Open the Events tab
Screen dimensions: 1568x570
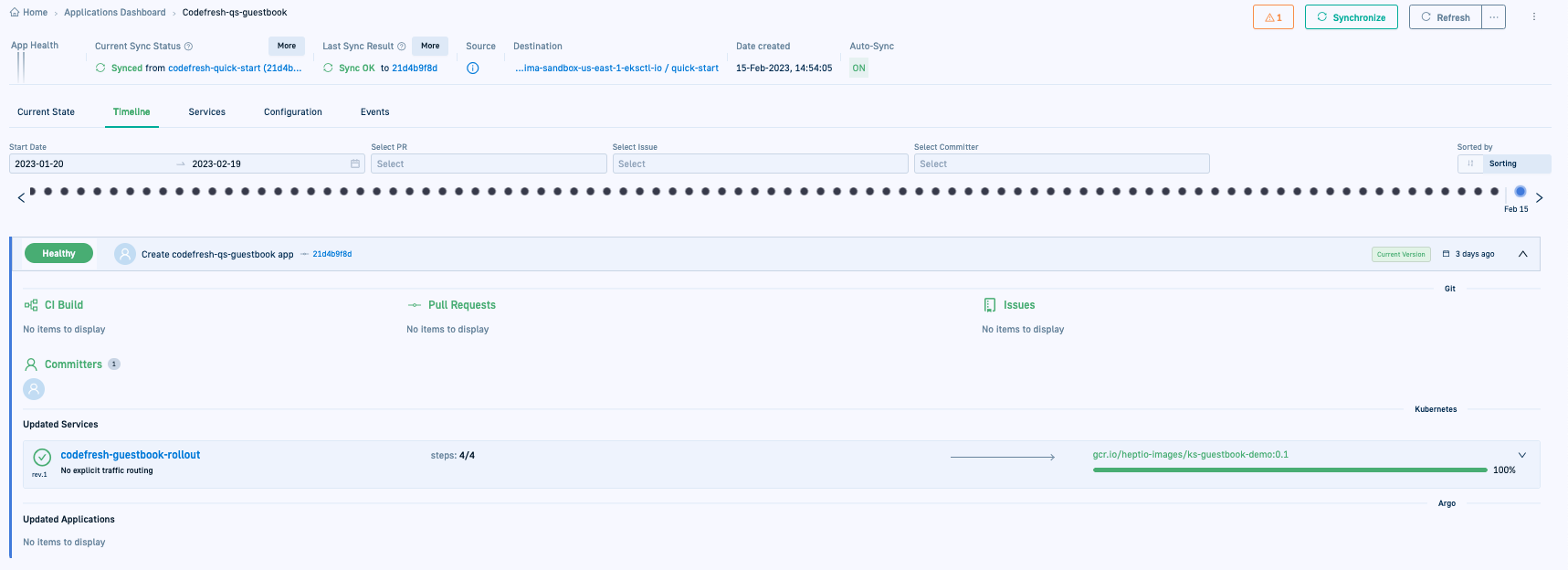click(374, 112)
